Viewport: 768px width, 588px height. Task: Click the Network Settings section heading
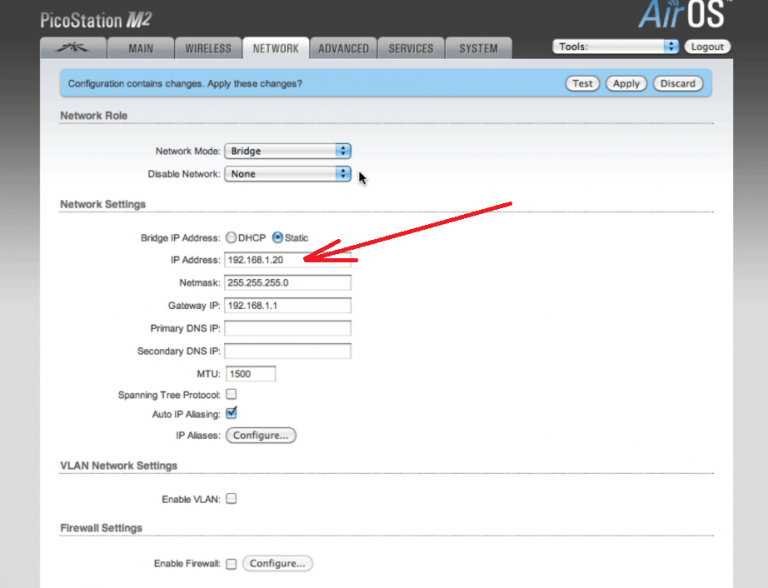pos(103,204)
